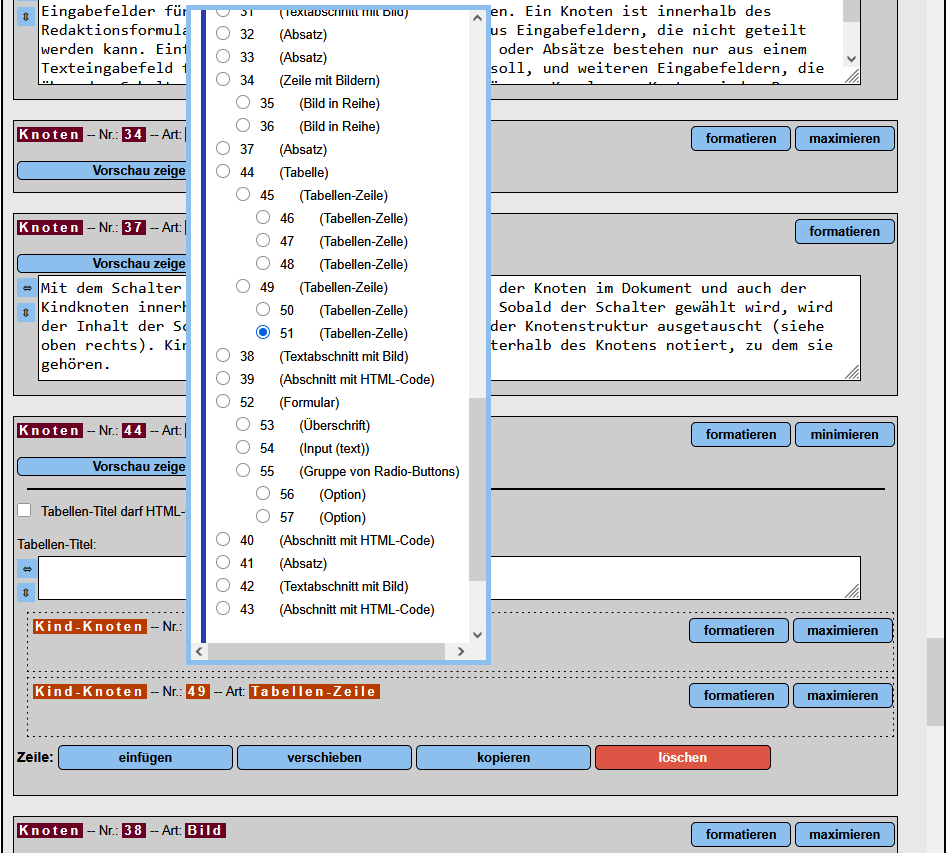The height and width of the screenshot is (853, 946).
Task: Click the popup list's vertical scrollbar thumb
Action: [477, 488]
